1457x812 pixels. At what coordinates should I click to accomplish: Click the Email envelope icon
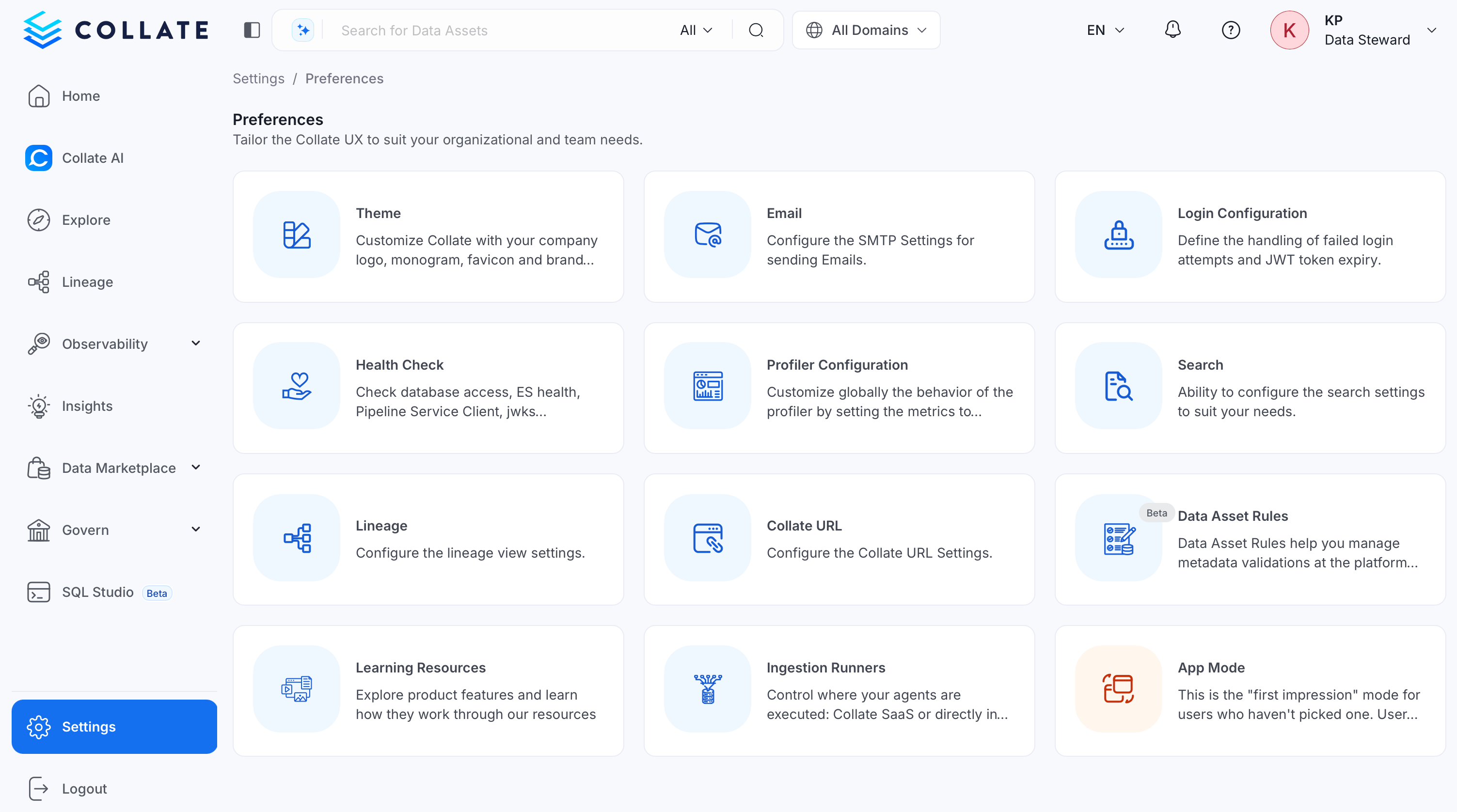click(708, 234)
